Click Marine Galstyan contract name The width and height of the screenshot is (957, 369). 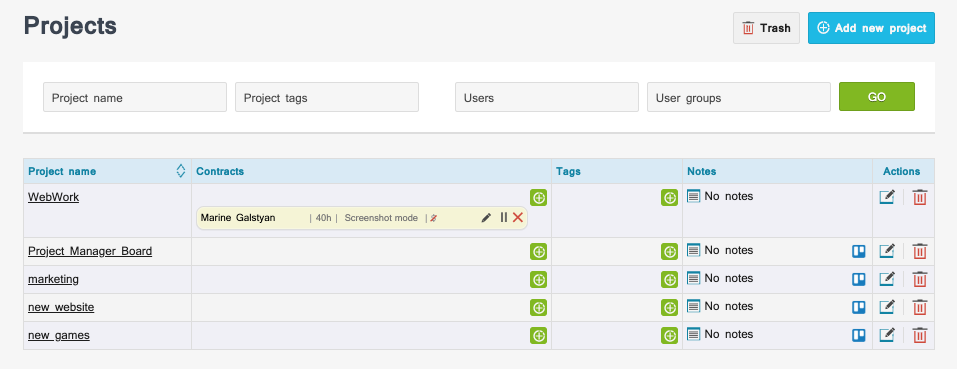(x=238, y=218)
